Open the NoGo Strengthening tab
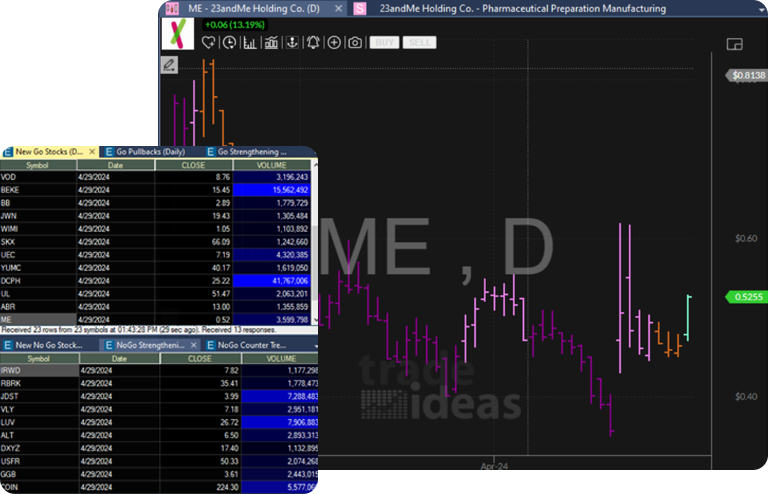 [150, 345]
